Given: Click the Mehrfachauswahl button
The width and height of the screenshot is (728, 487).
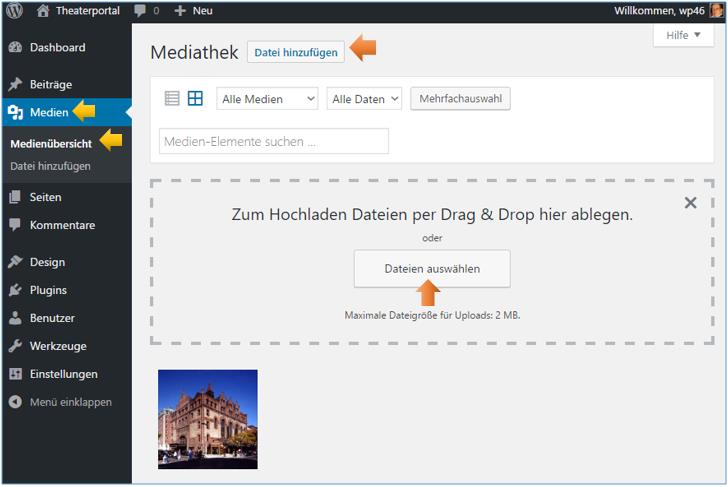Looking at the screenshot, I should 460,99.
